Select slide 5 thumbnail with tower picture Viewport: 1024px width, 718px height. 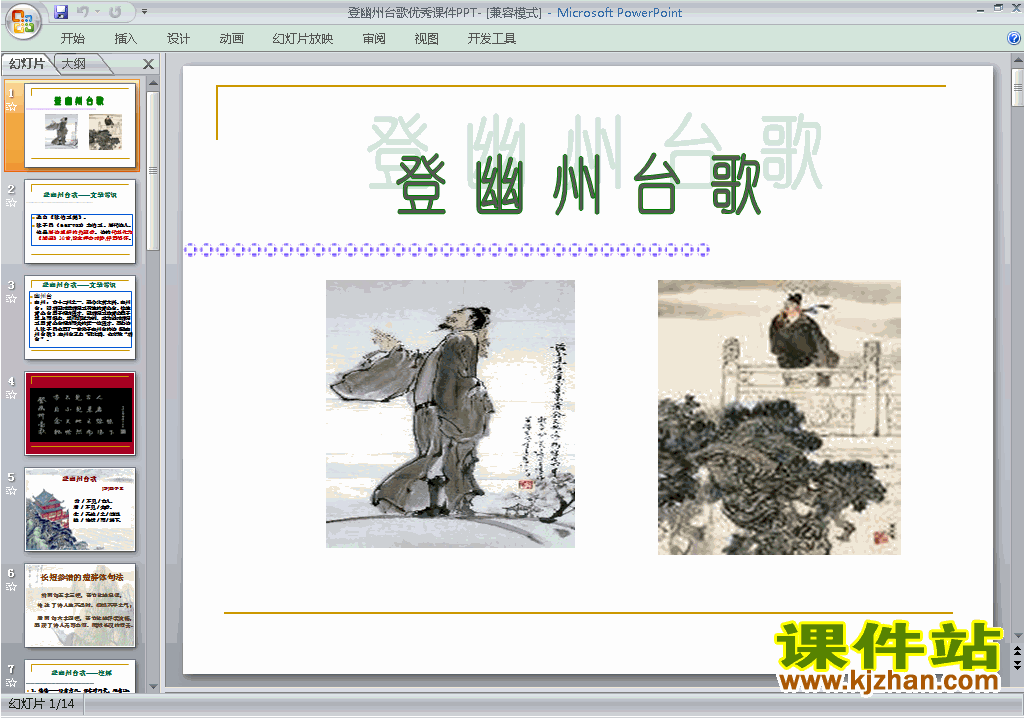coord(80,510)
